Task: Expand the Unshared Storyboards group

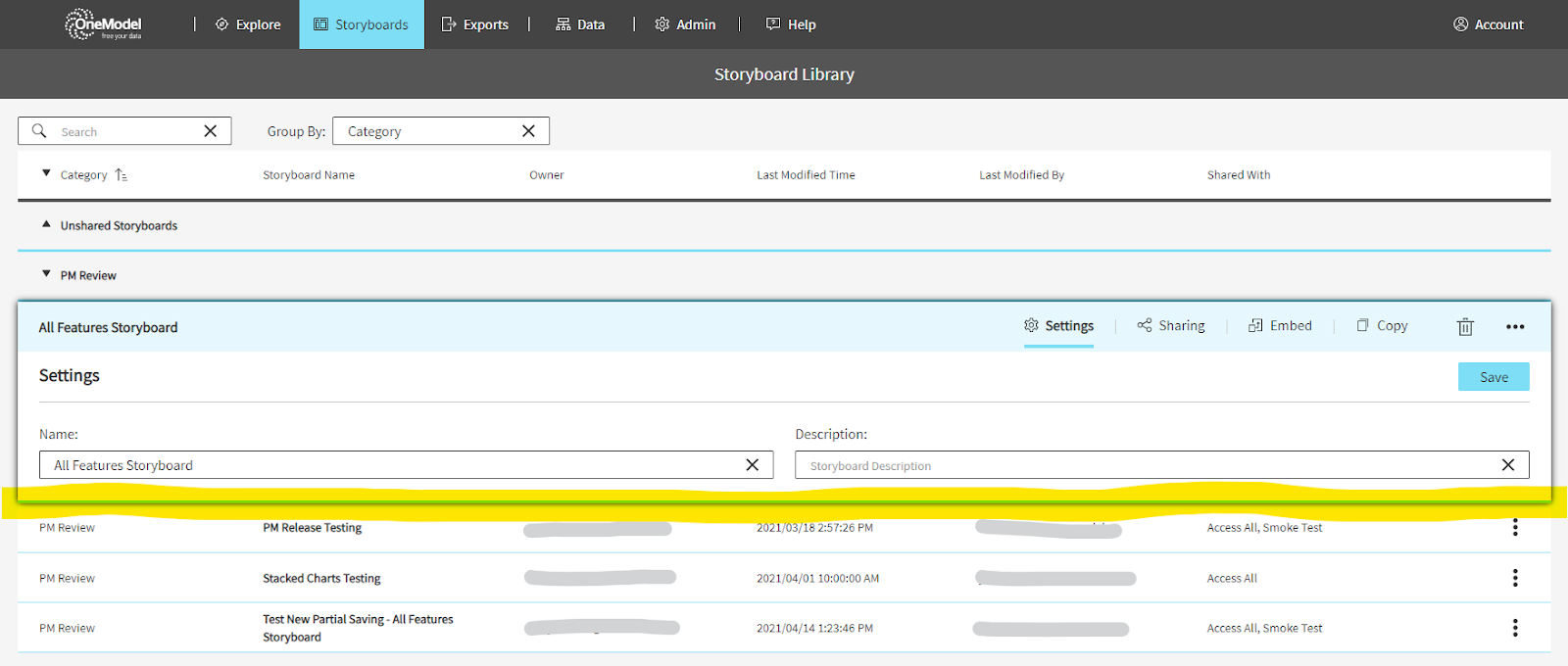Action: 46,225
